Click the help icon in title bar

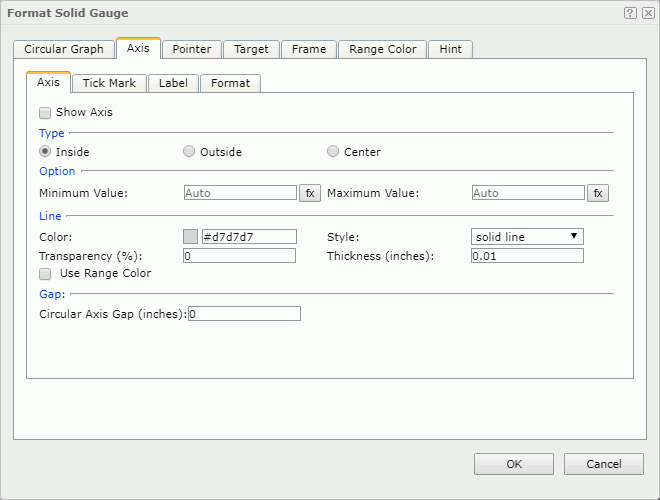coord(630,13)
